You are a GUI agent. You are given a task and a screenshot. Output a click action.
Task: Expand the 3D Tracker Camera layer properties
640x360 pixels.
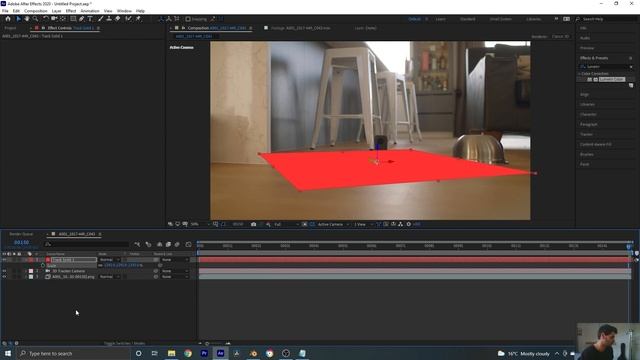pos(26,271)
